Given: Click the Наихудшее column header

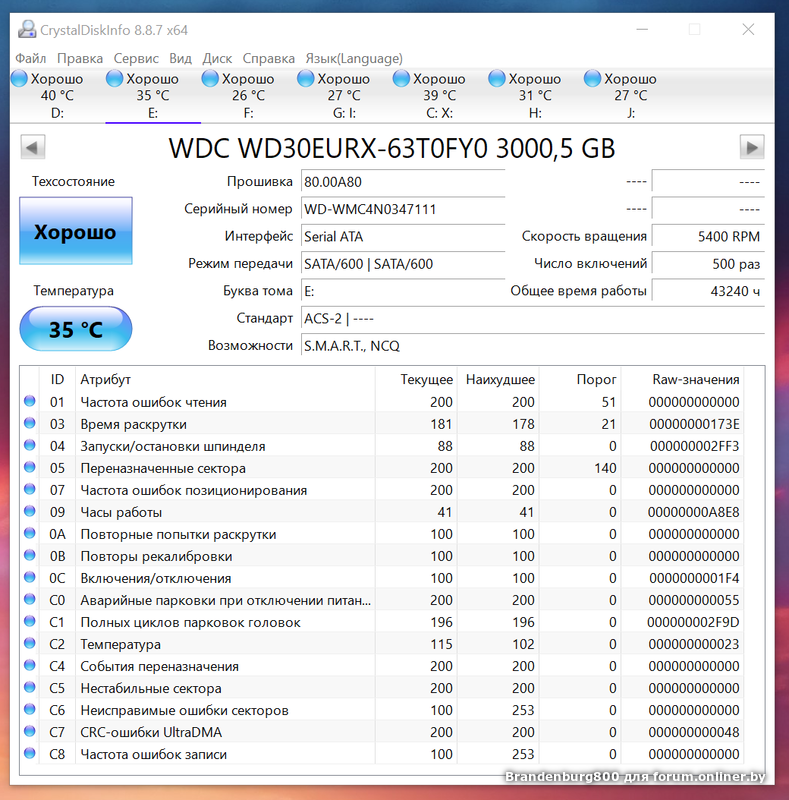Looking at the screenshot, I should tap(500, 380).
